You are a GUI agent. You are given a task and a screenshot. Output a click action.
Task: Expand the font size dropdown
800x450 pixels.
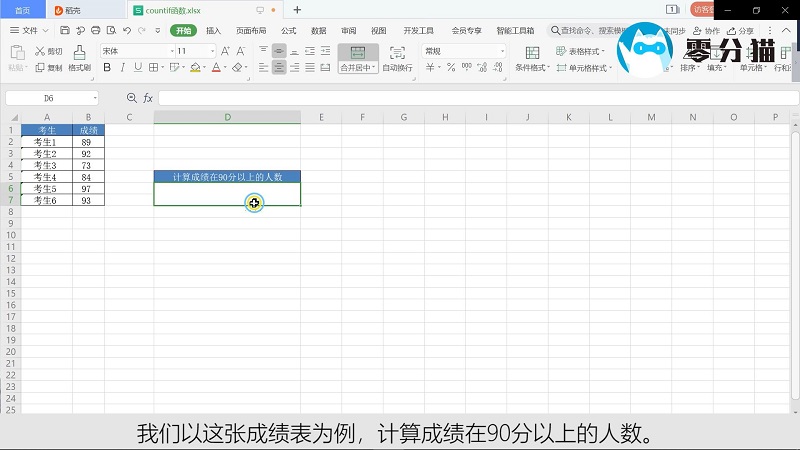[x=212, y=51]
